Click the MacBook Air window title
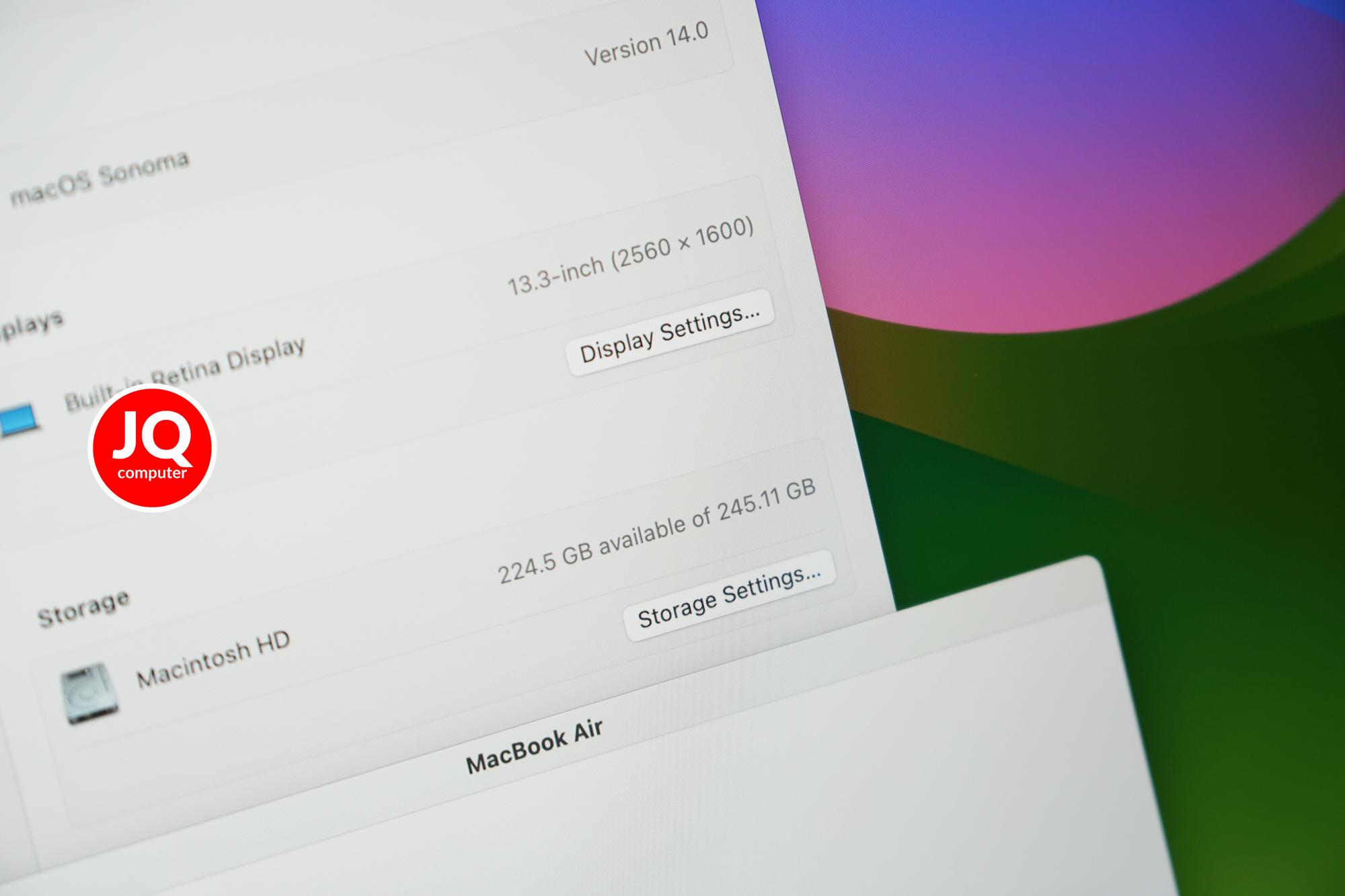This screenshot has width=1345, height=896. [x=535, y=746]
